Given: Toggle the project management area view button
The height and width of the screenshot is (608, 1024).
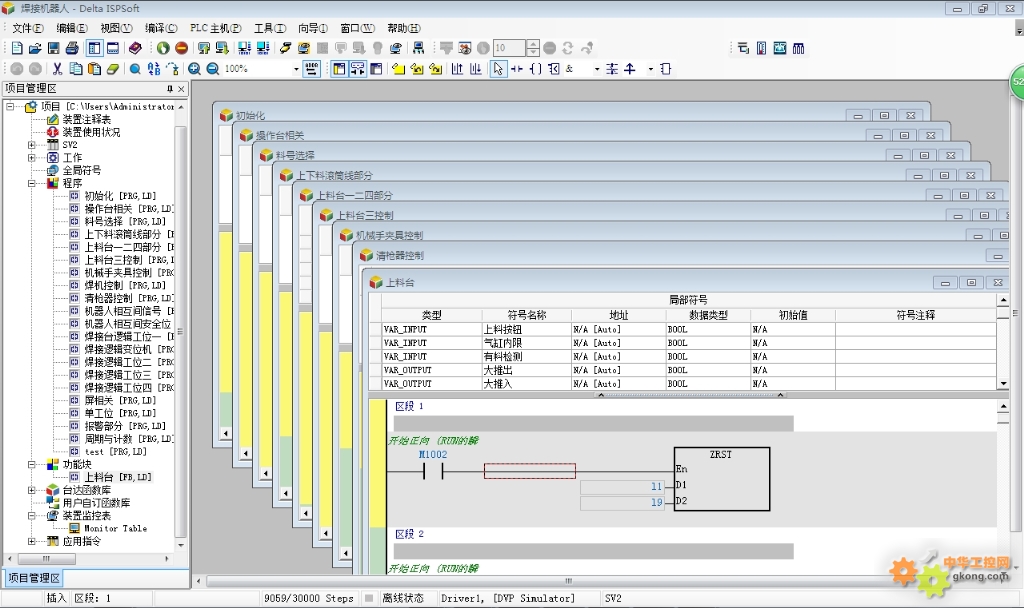Looking at the screenshot, I should pyautogui.click(x=95, y=48).
